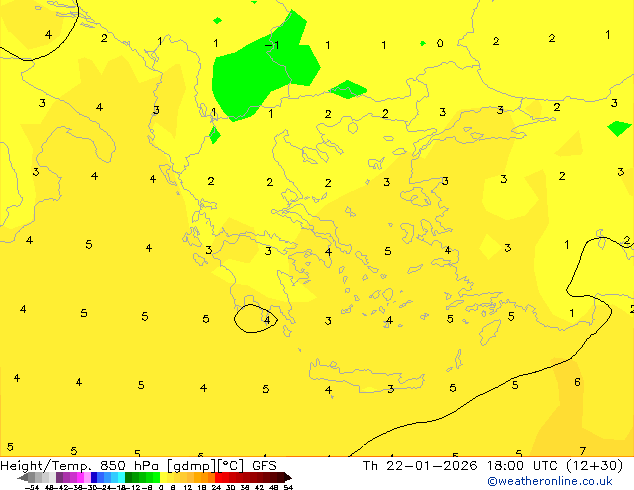Click the "18:00 UTC" time text
634x490 pixels.
(x=522, y=465)
